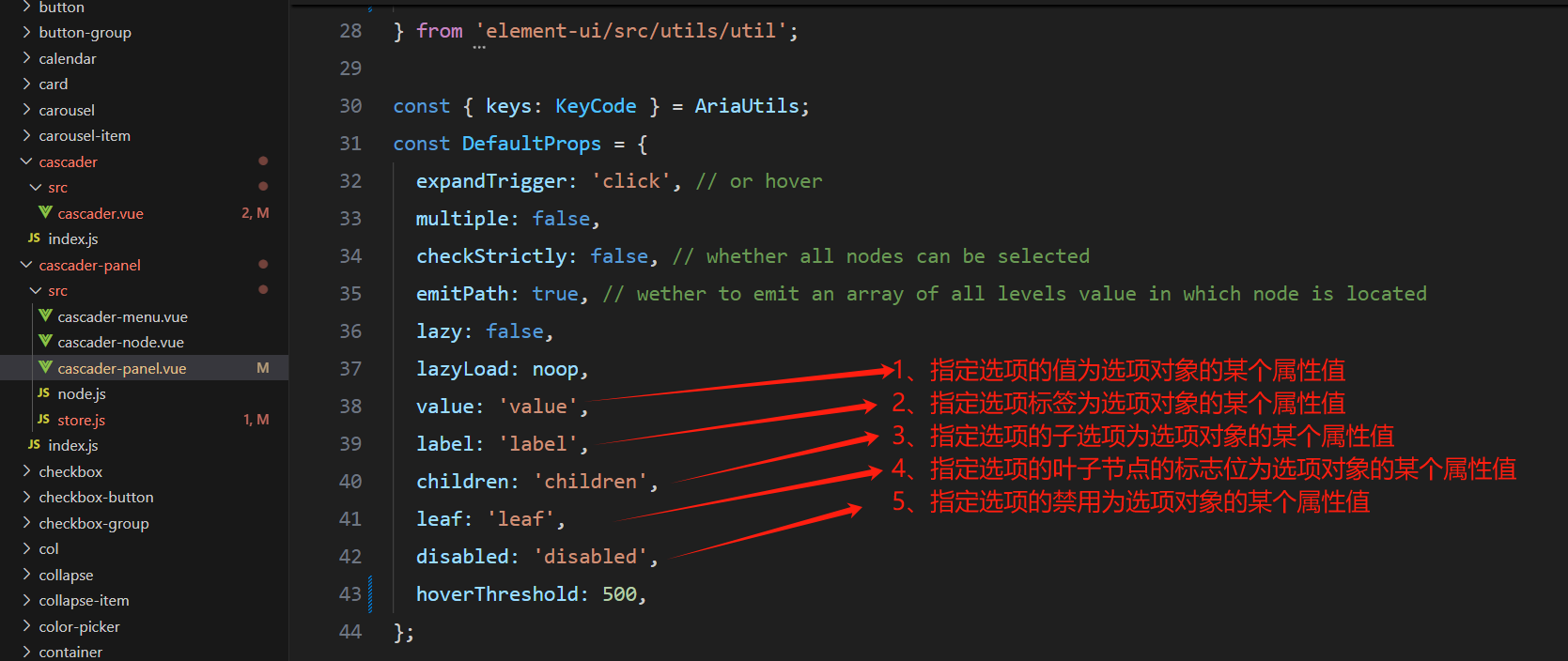Click the JS icon of cascader index.js
The image size is (1568, 661).
(x=34, y=238)
